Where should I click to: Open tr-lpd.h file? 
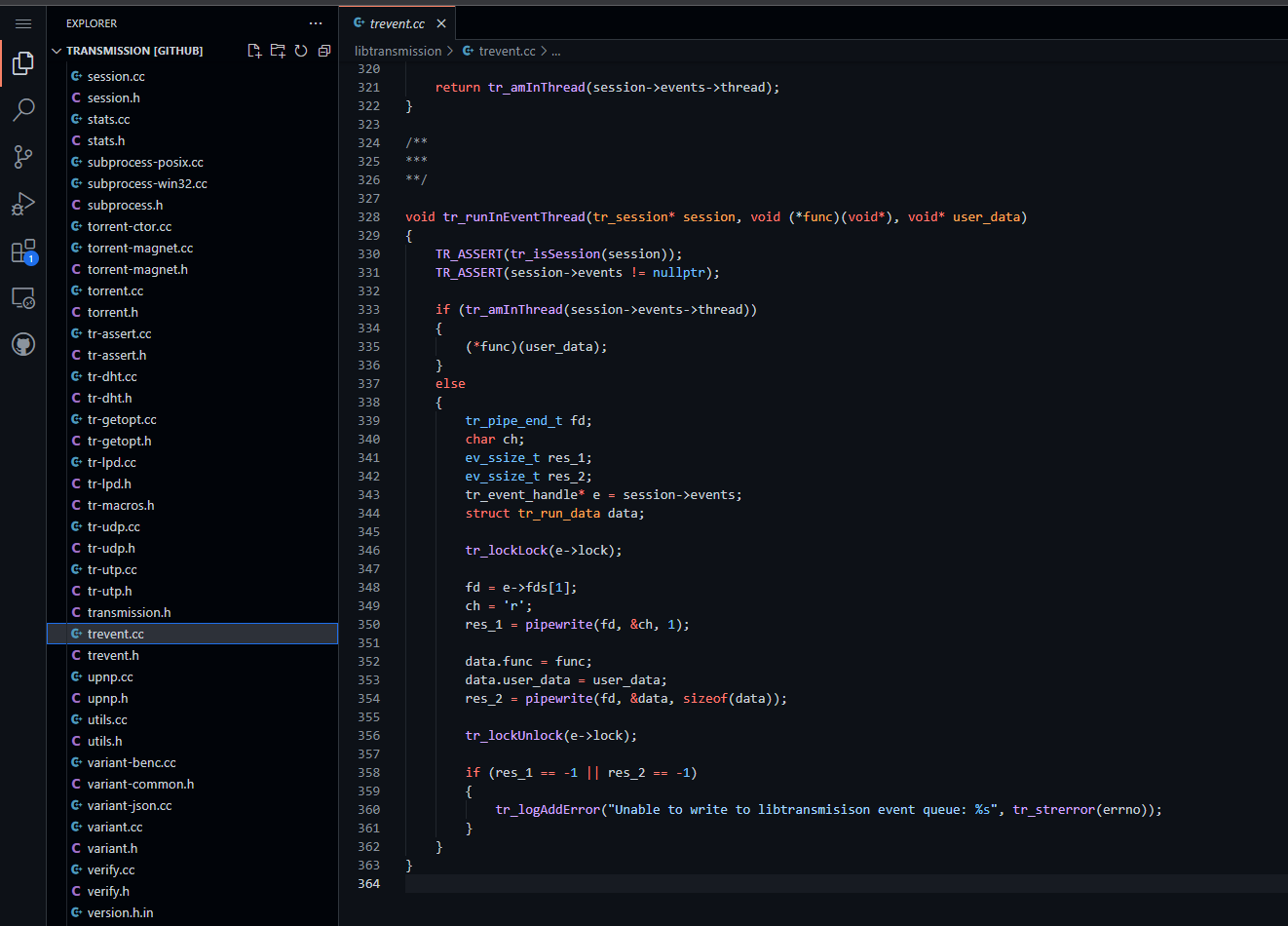pos(193,483)
